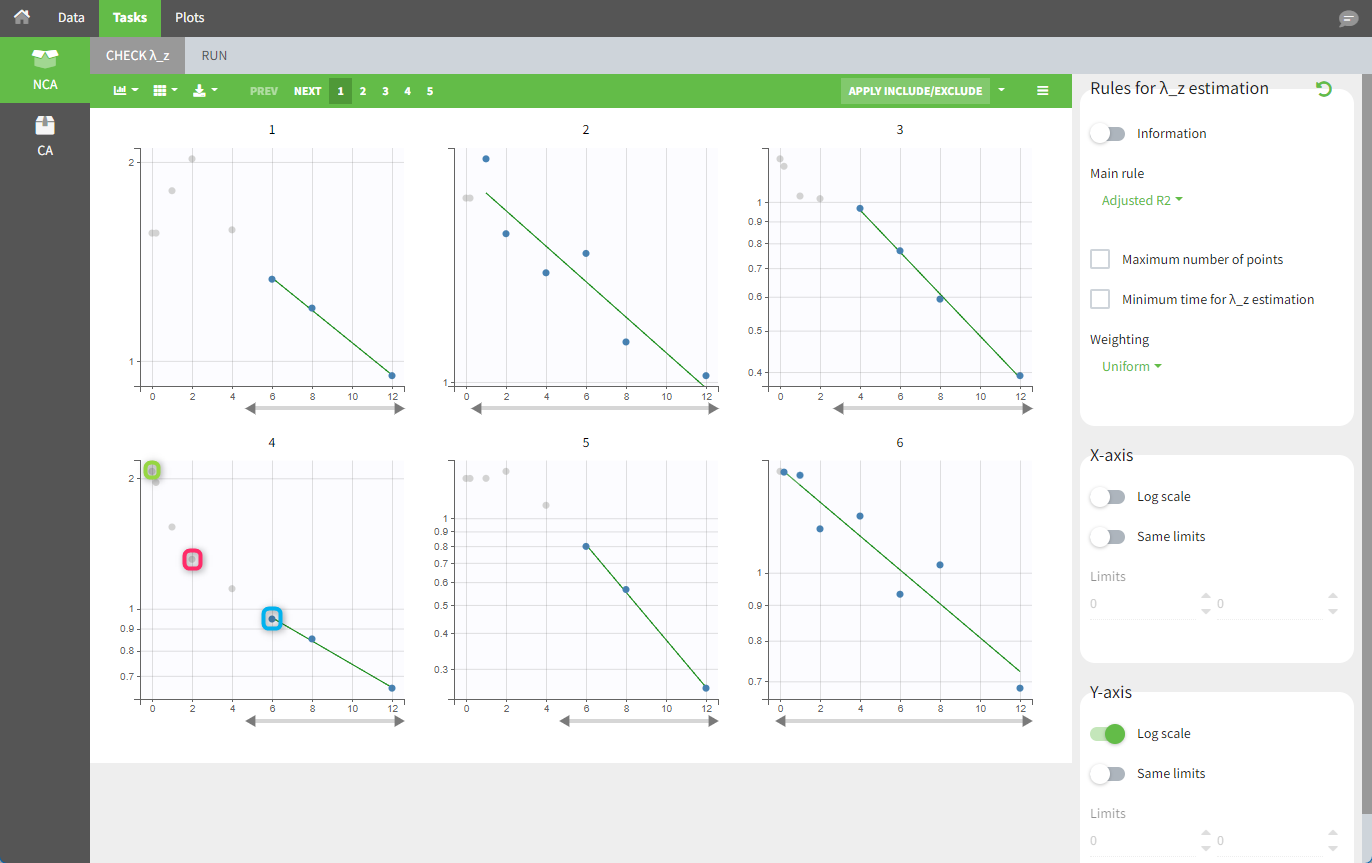Switch to the RUN subtab
The image size is (1372, 863).
click(214, 56)
